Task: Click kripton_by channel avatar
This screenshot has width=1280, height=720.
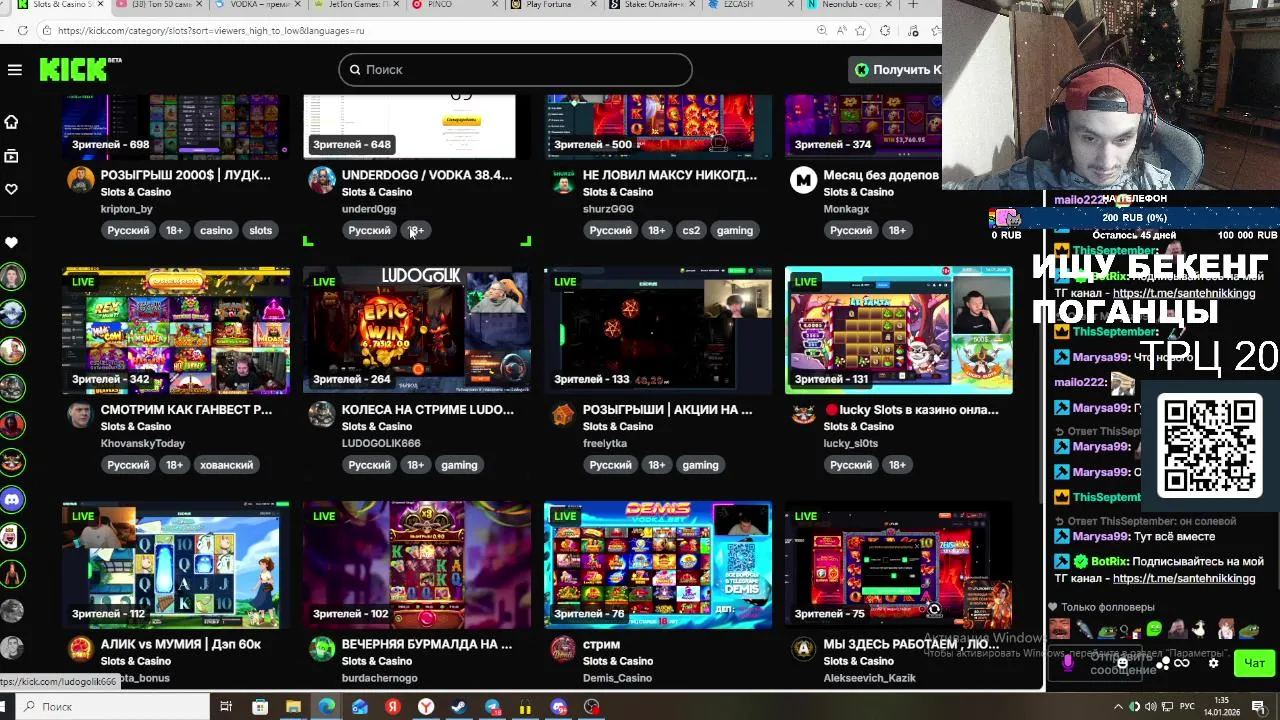Action: pos(80,180)
